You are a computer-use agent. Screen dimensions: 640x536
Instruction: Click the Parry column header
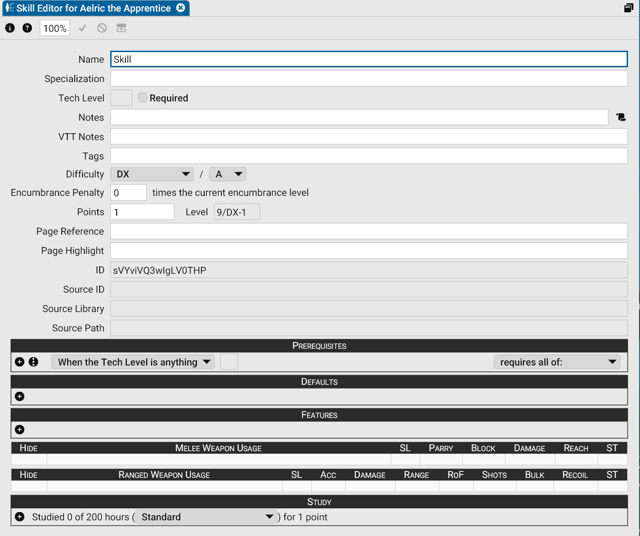click(x=441, y=448)
